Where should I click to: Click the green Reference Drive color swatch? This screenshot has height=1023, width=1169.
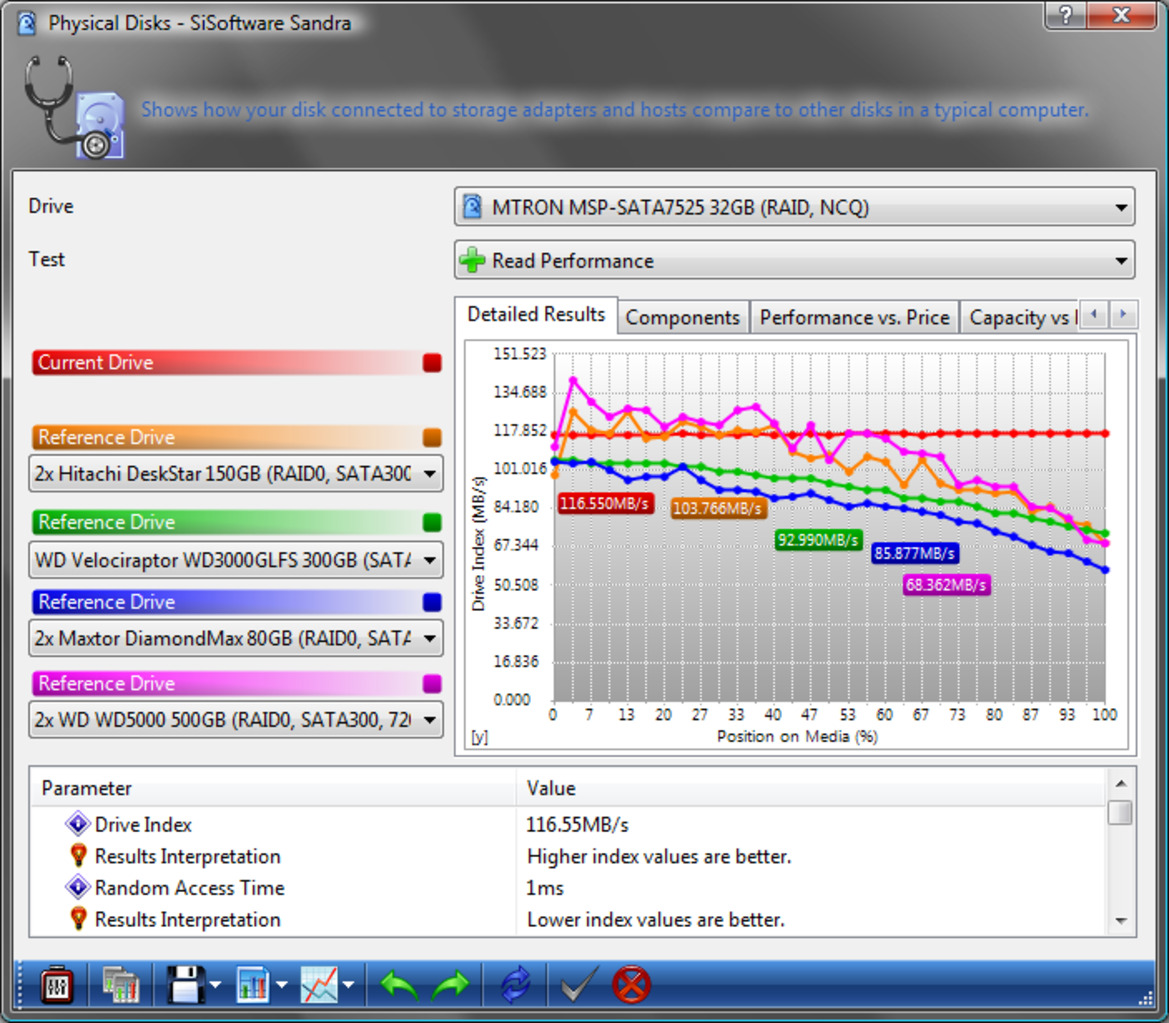[x=432, y=522]
